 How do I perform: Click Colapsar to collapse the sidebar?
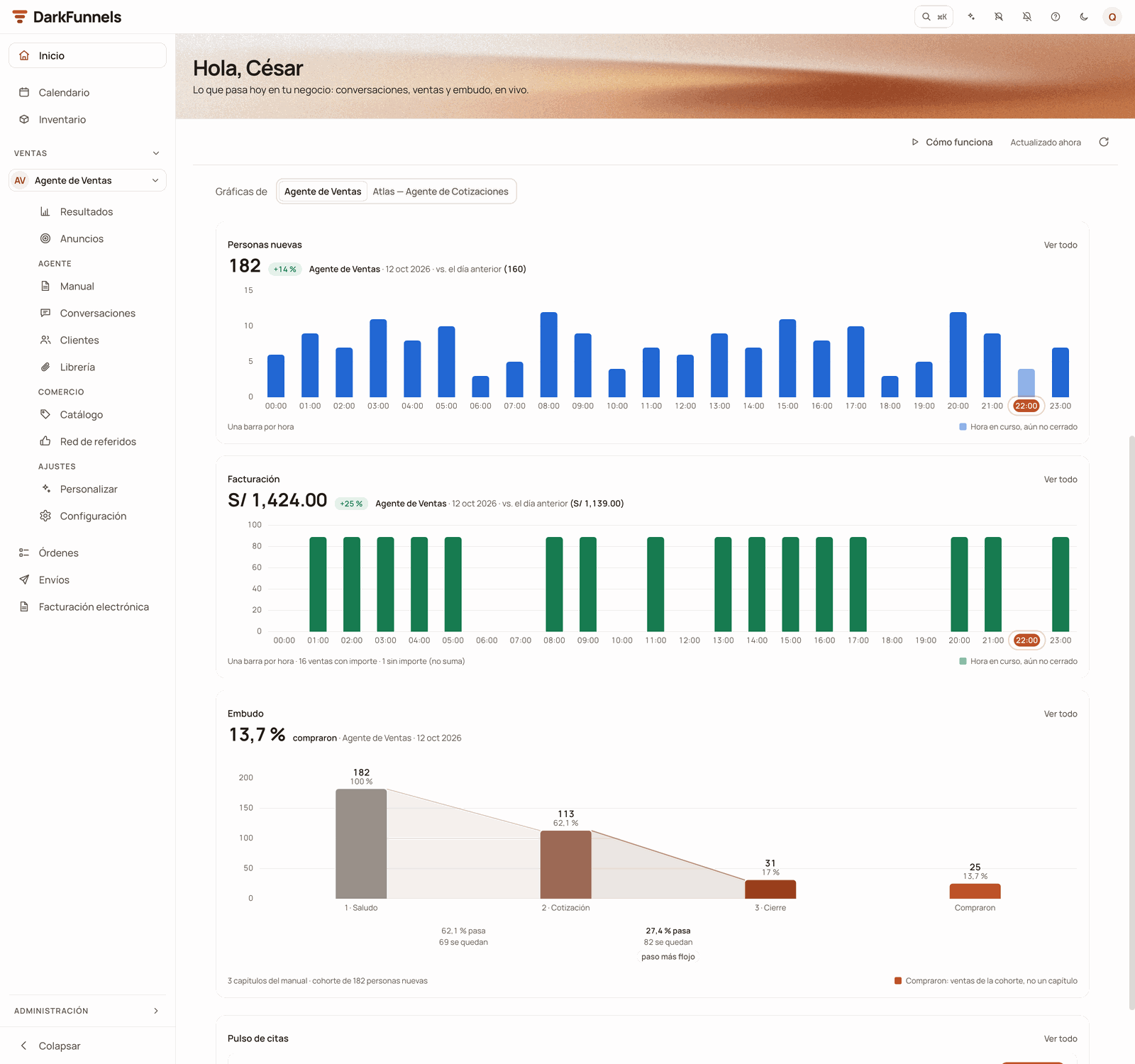[87, 1046]
